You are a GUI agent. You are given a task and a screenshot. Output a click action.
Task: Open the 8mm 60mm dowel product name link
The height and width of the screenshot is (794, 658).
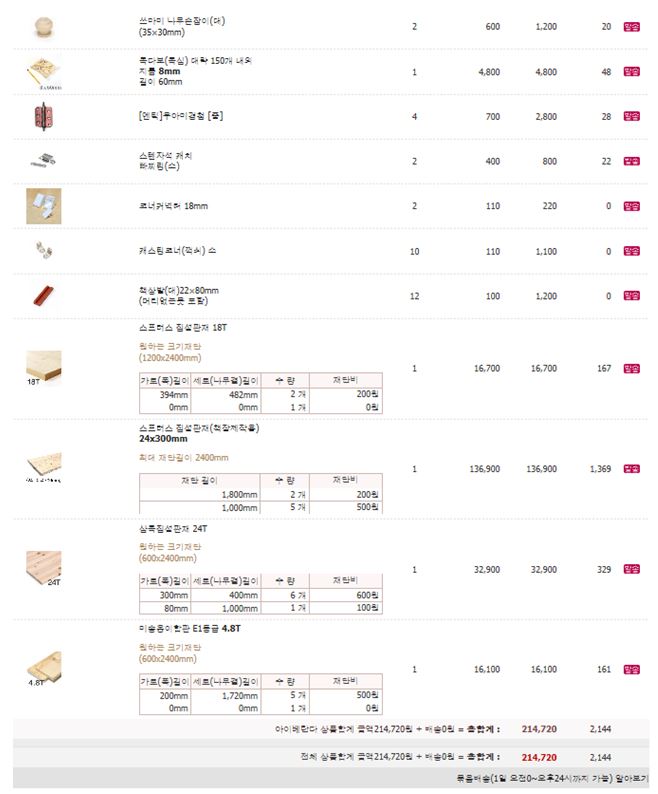(x=195, y=71)
